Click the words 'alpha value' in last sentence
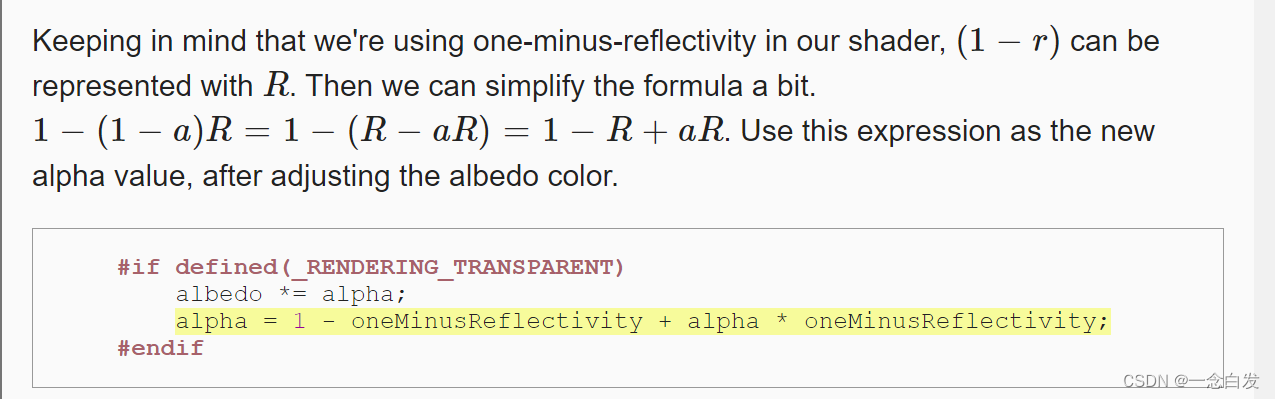The width and height of the screenshot is (1275, 399). (111, 176)
